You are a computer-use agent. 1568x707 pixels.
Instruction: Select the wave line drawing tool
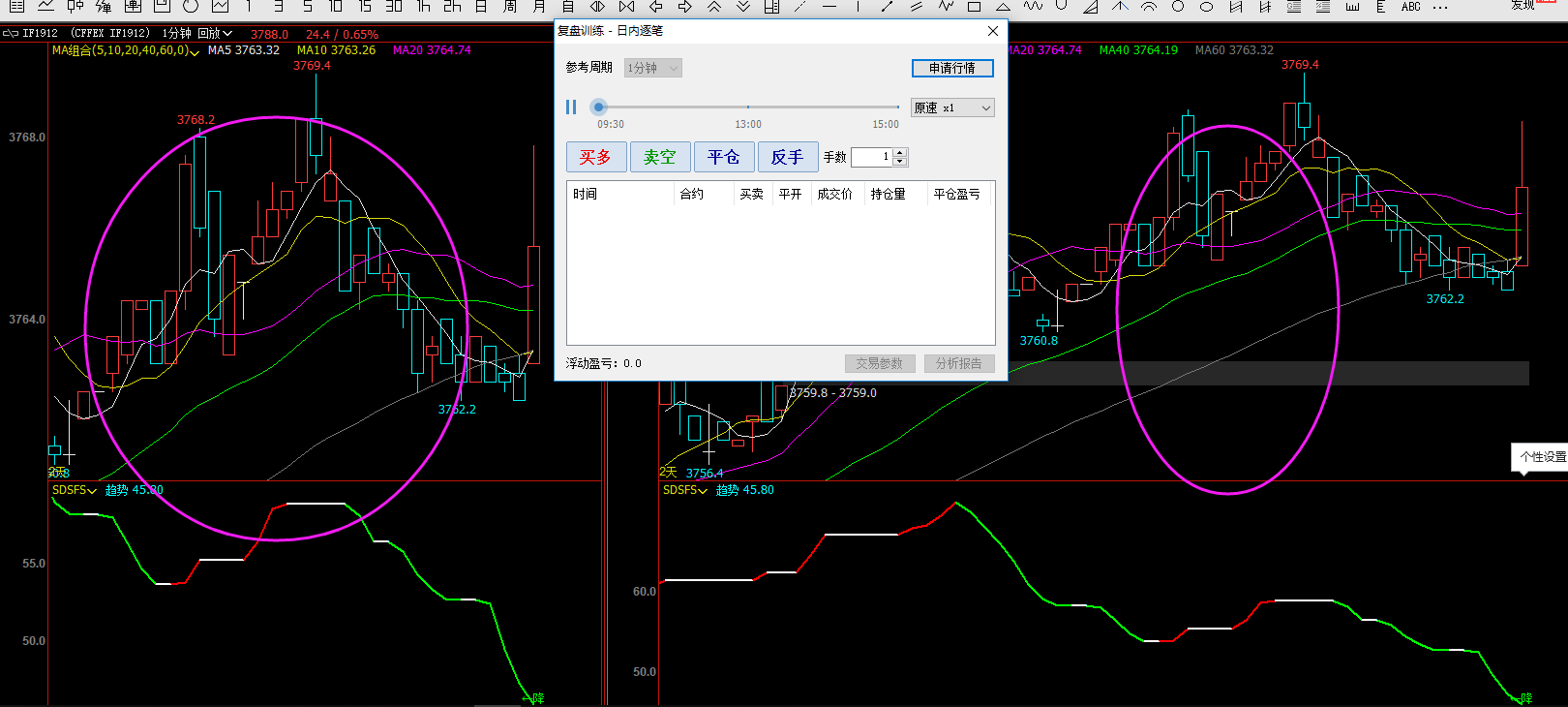pos(1033,6)
